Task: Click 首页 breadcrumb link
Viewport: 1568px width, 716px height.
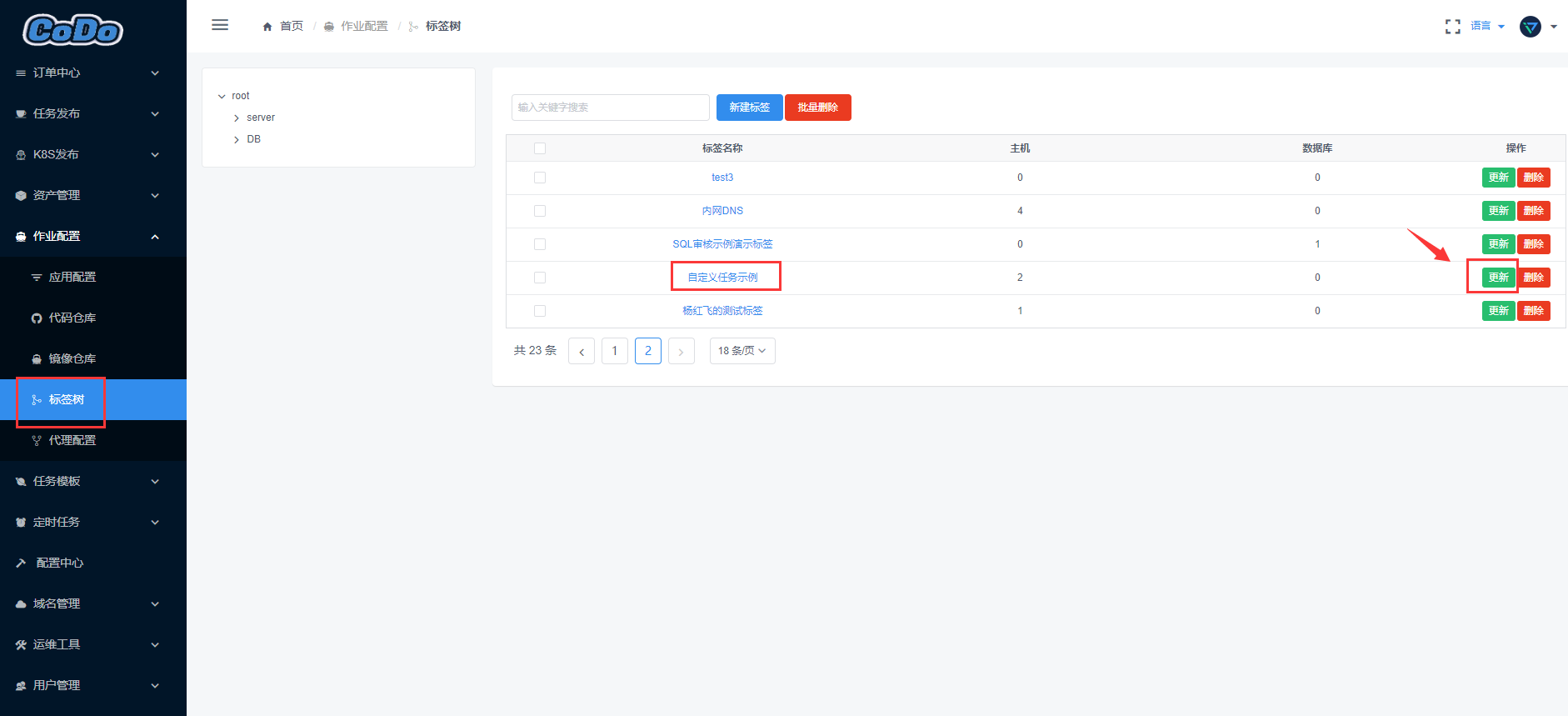Action: [x=292, y=27]
